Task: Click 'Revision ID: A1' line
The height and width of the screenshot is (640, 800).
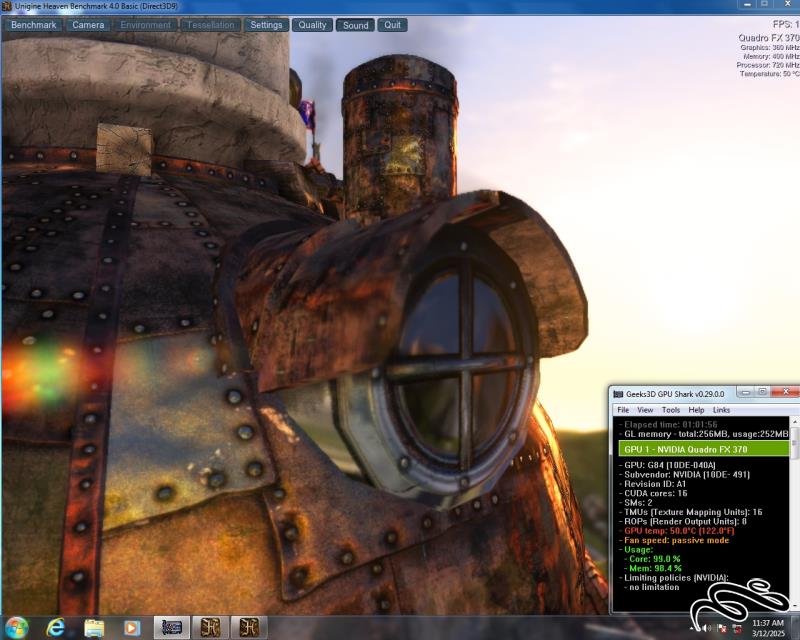Action: pos(653,484)
